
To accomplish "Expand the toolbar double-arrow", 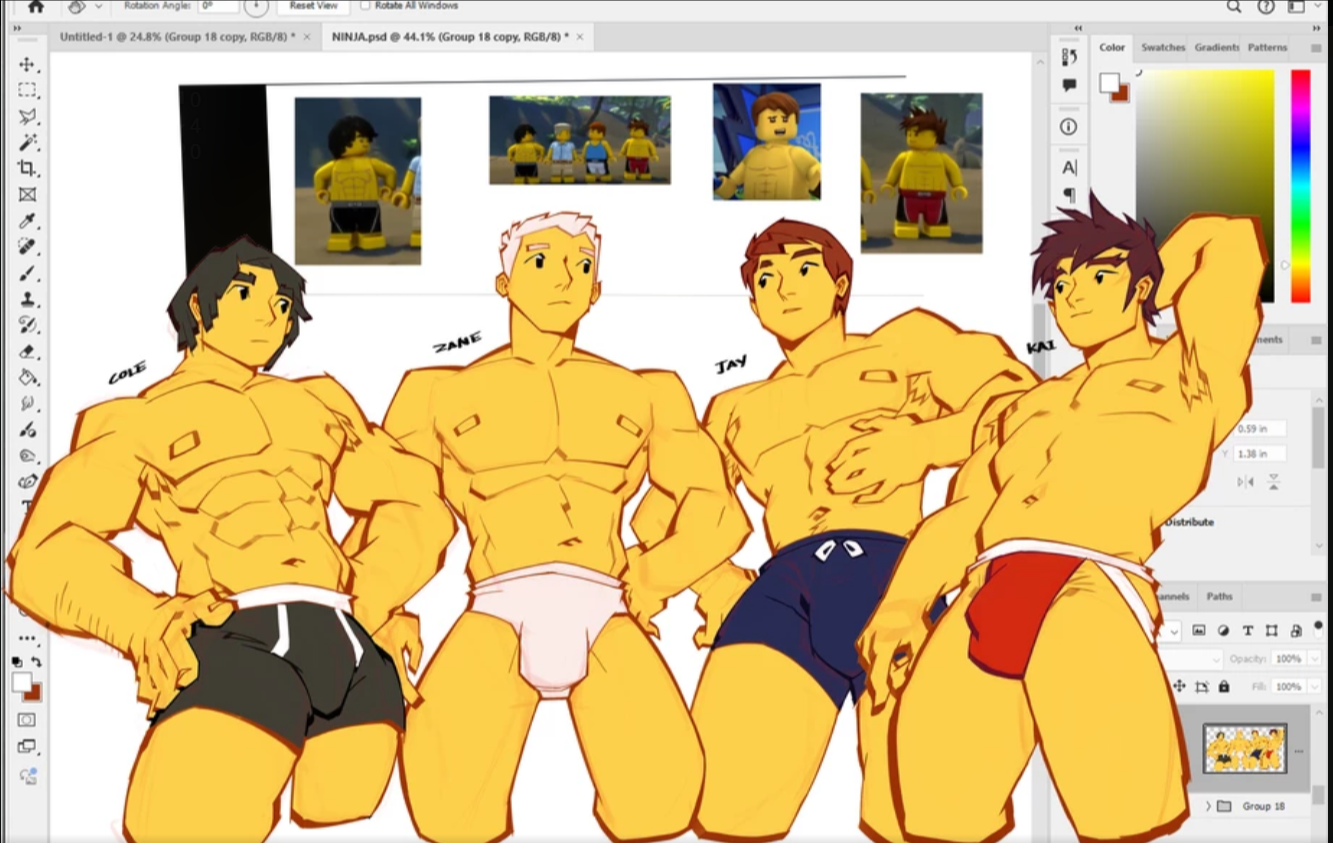I will pyautogui.click(x=17, y=28).
